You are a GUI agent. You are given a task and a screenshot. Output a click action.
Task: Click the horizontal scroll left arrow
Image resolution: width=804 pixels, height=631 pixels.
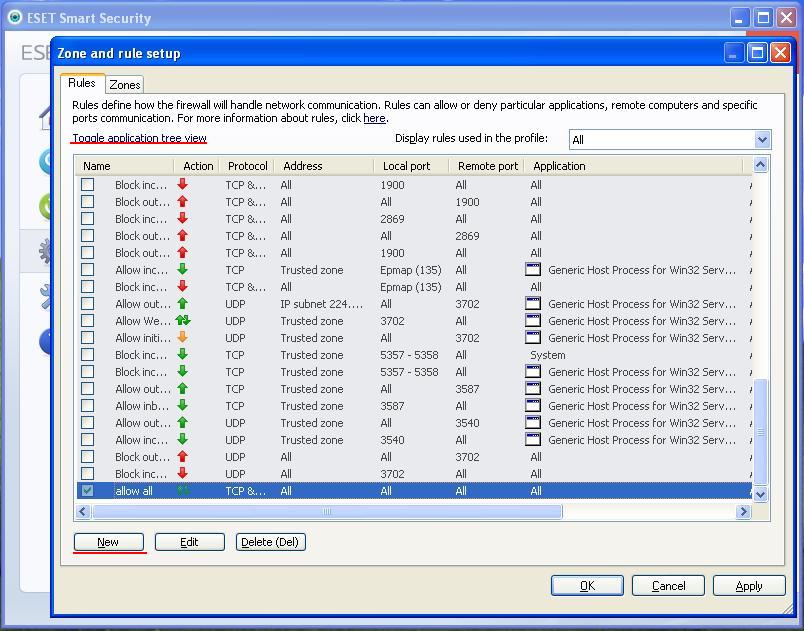tap(84, 512)
